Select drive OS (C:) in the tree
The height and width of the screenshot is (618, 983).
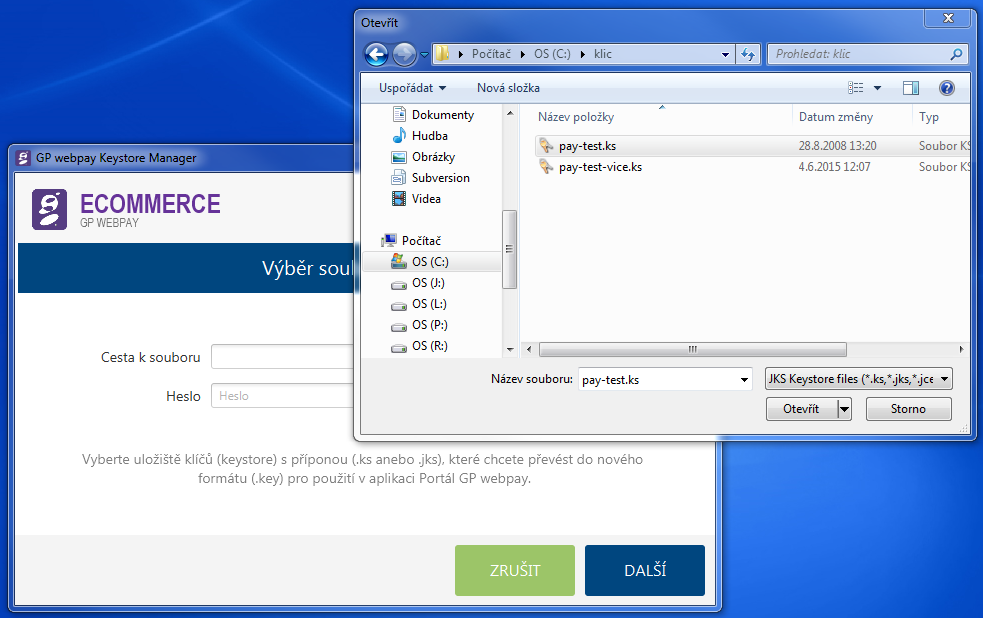(430, 261)
